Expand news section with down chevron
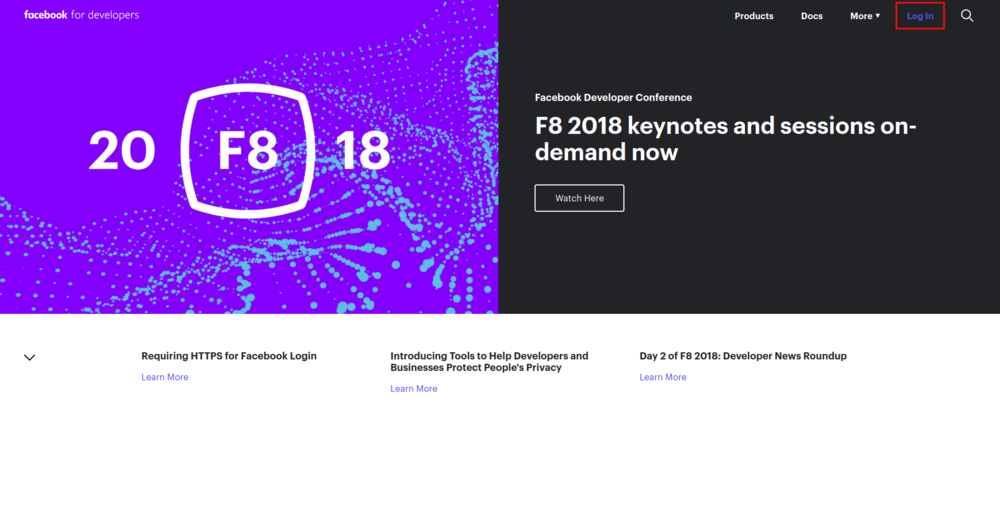1000x518 pixels. pos(30,357)
